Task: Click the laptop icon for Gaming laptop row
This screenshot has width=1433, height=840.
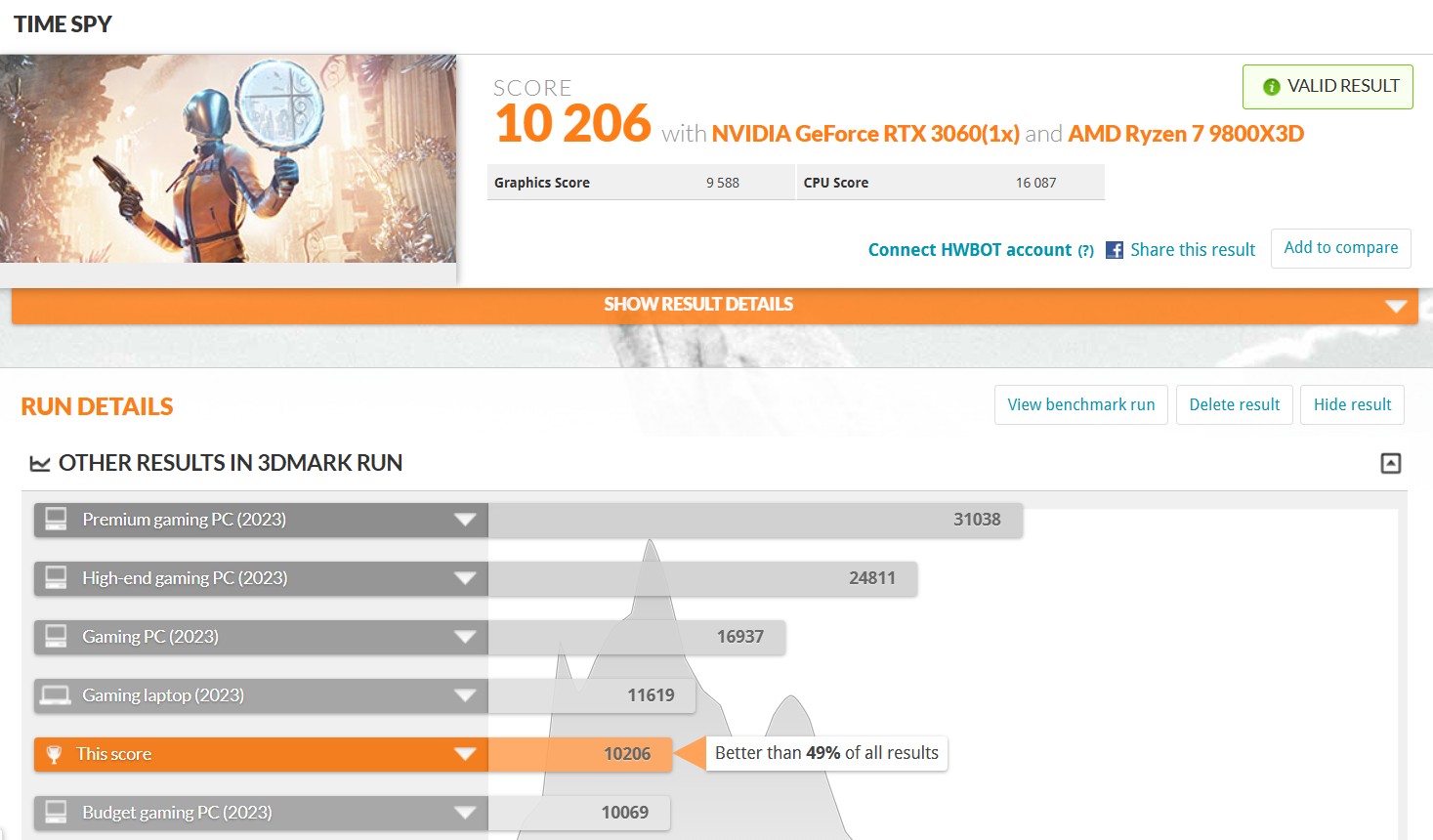Action: point(56,695)
